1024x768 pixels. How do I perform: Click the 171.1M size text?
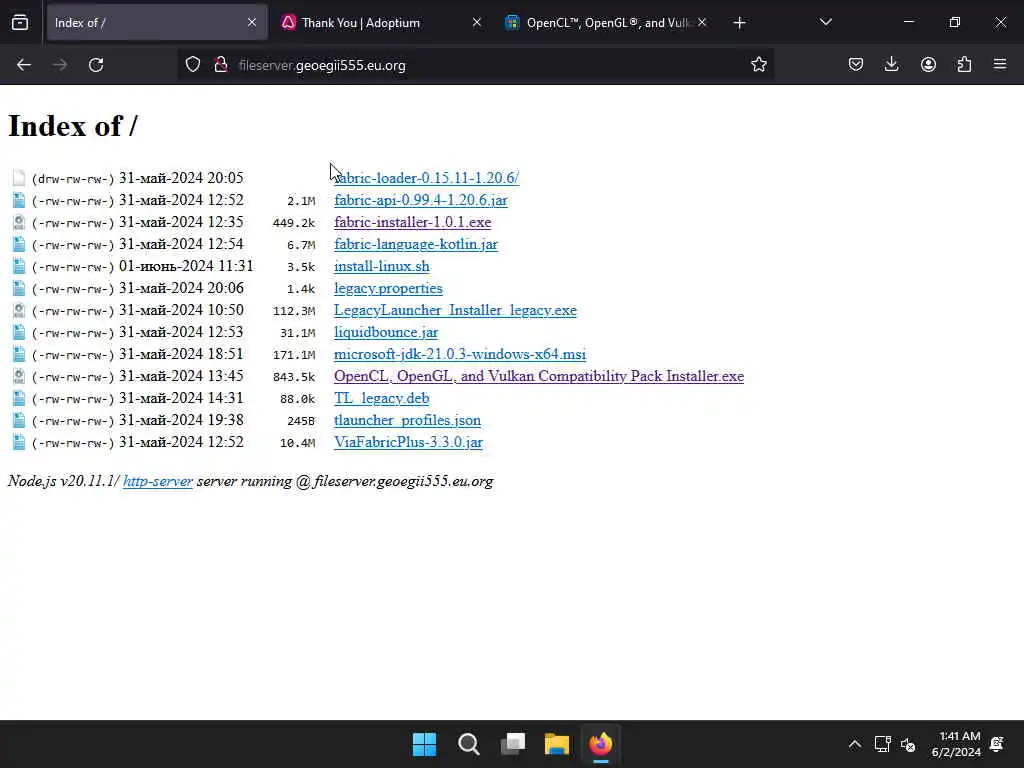294,355
